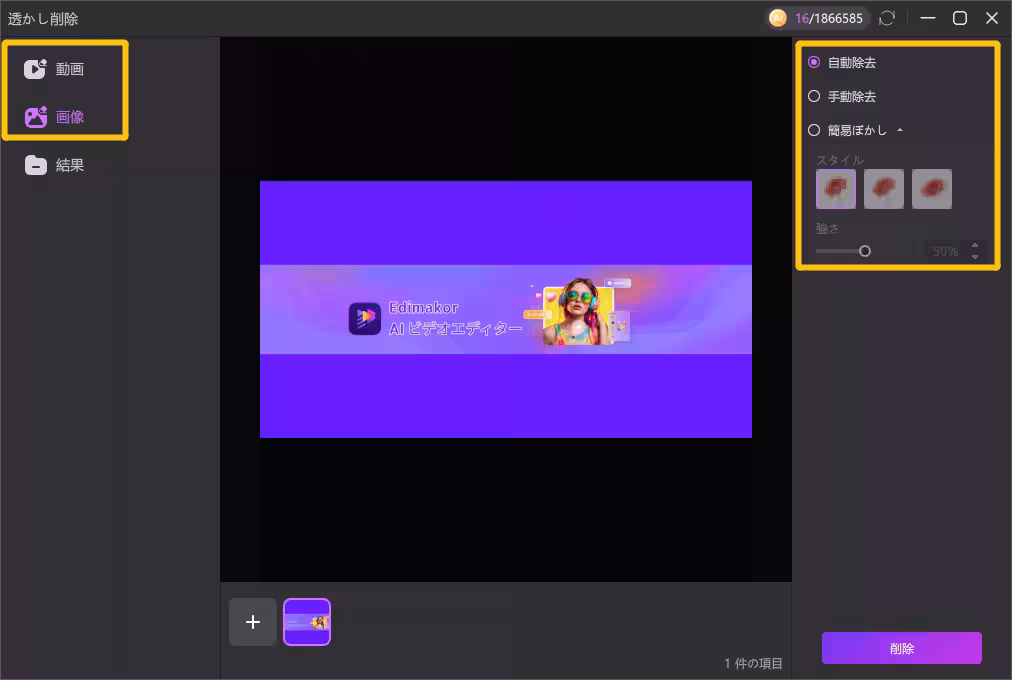Click the results (結果) folder icon
The height and width of the screenshot is (680, 1012).
point(36,165)
